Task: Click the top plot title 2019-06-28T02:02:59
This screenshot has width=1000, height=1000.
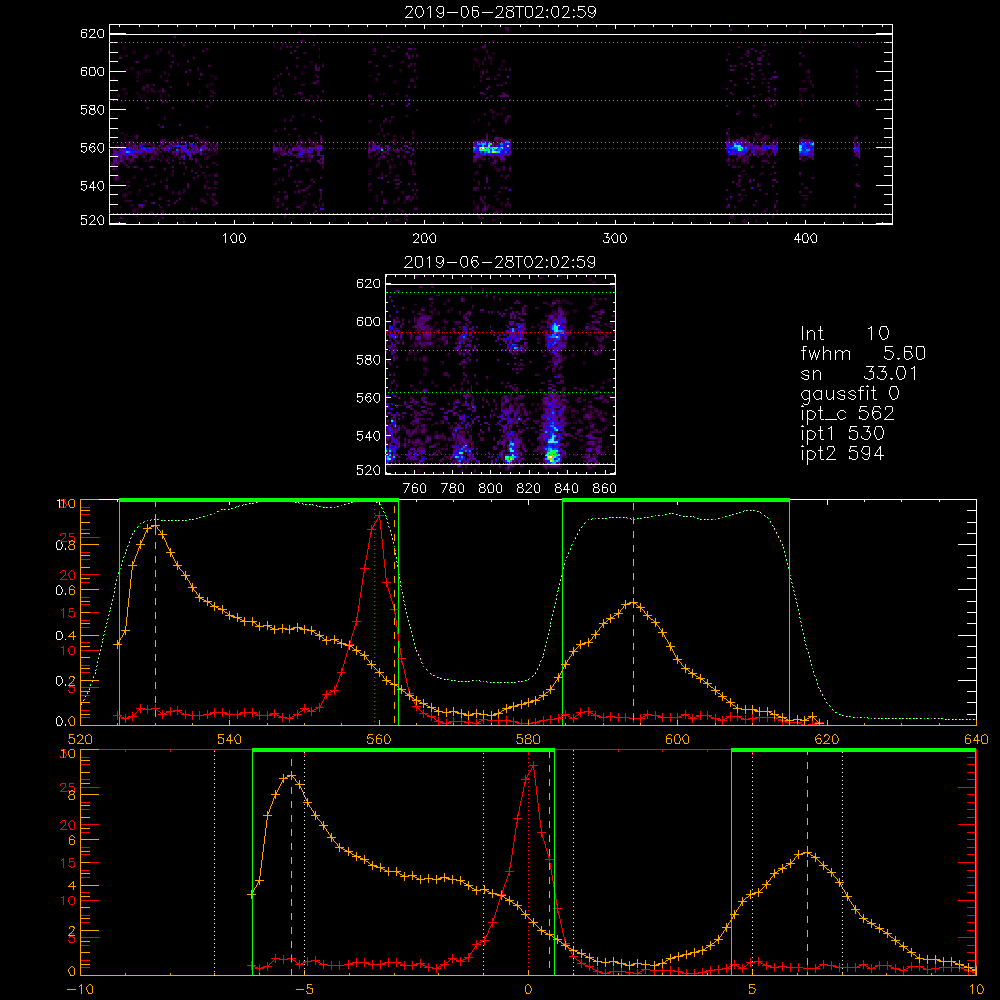Action: click(500, 12)
